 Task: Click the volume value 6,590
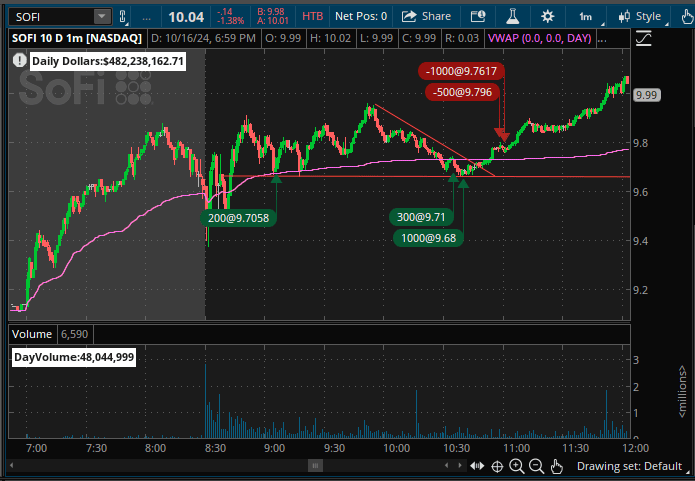pos(74,334)
